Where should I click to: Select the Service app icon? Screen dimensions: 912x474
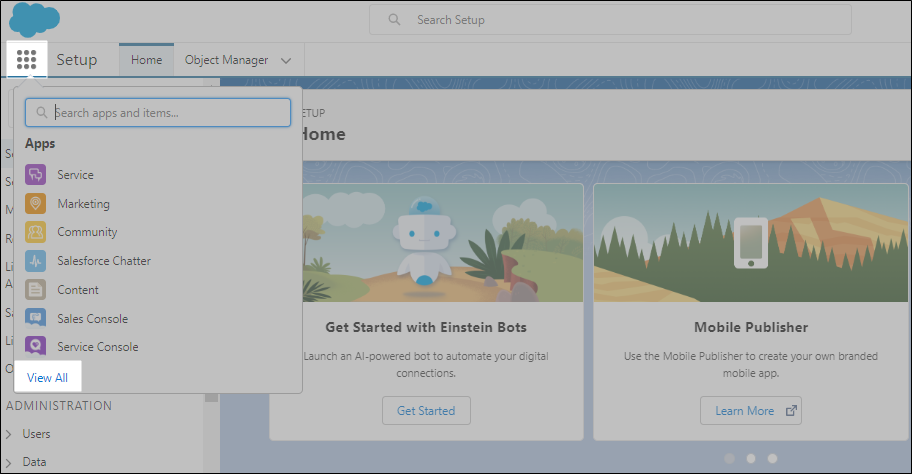coord(36,175)
